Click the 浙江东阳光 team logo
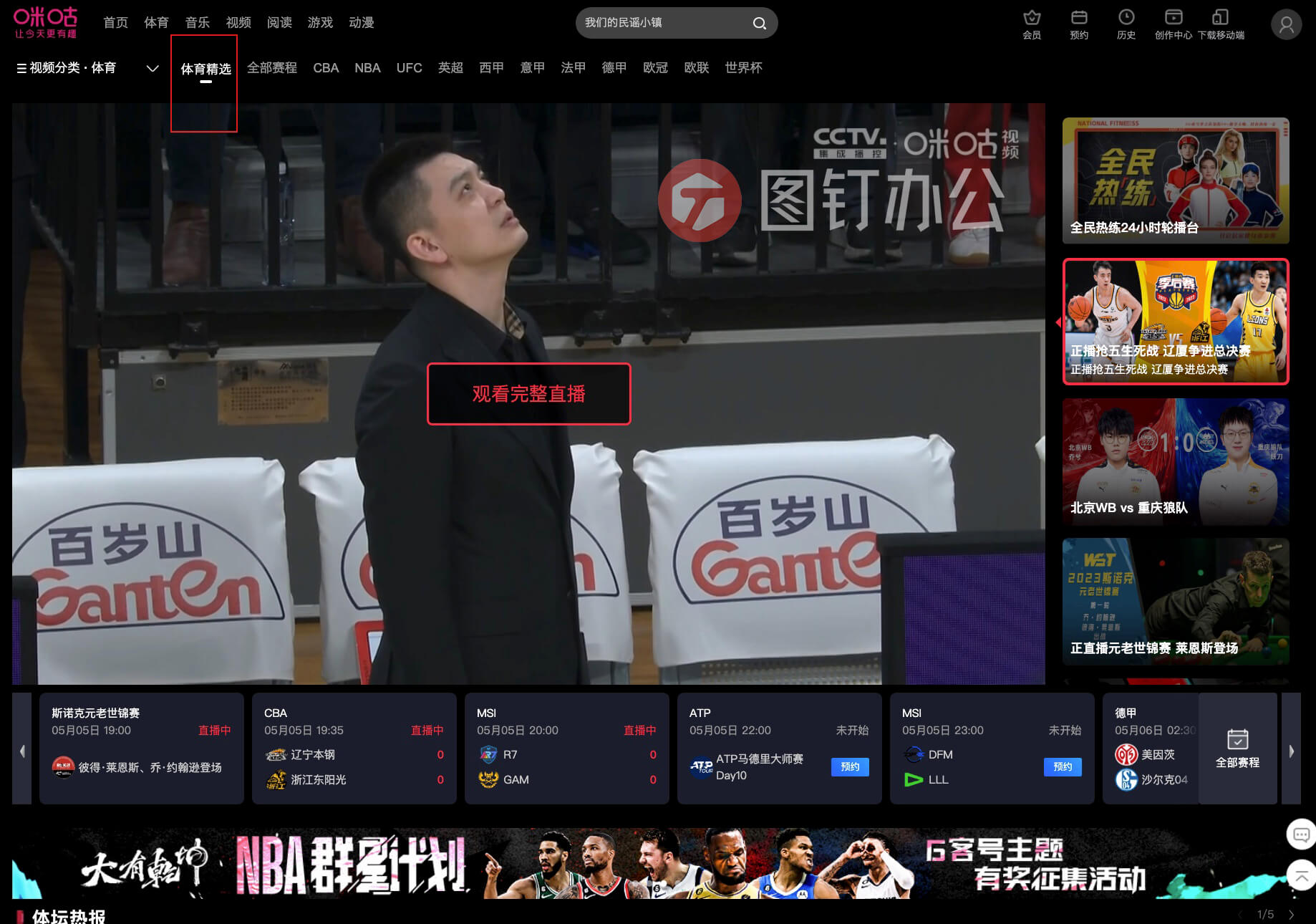Image resolution: width=1316 pixels, height=924 pixels. [276, 779]
